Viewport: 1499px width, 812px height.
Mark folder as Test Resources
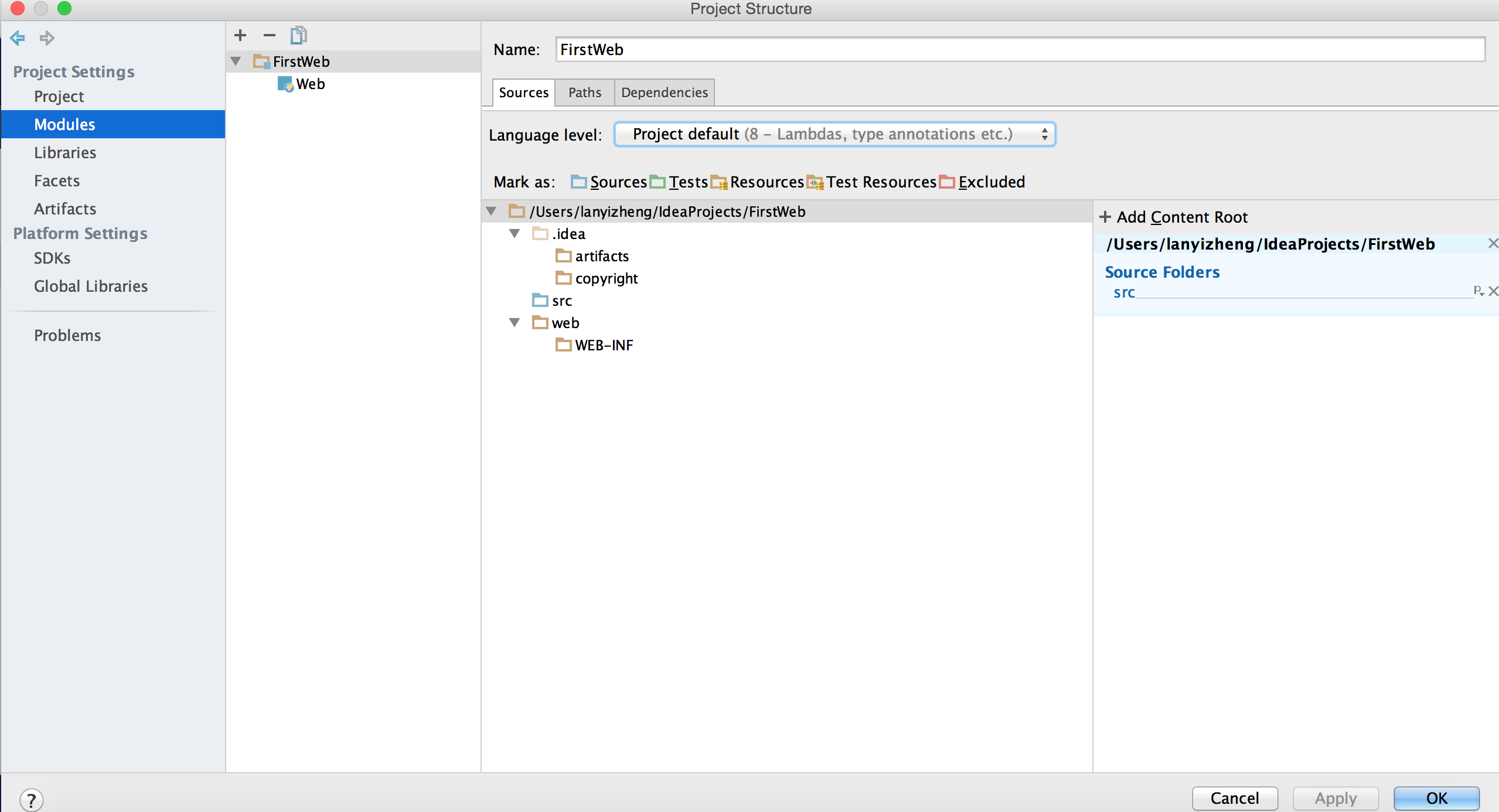click(x=871, y=182)
